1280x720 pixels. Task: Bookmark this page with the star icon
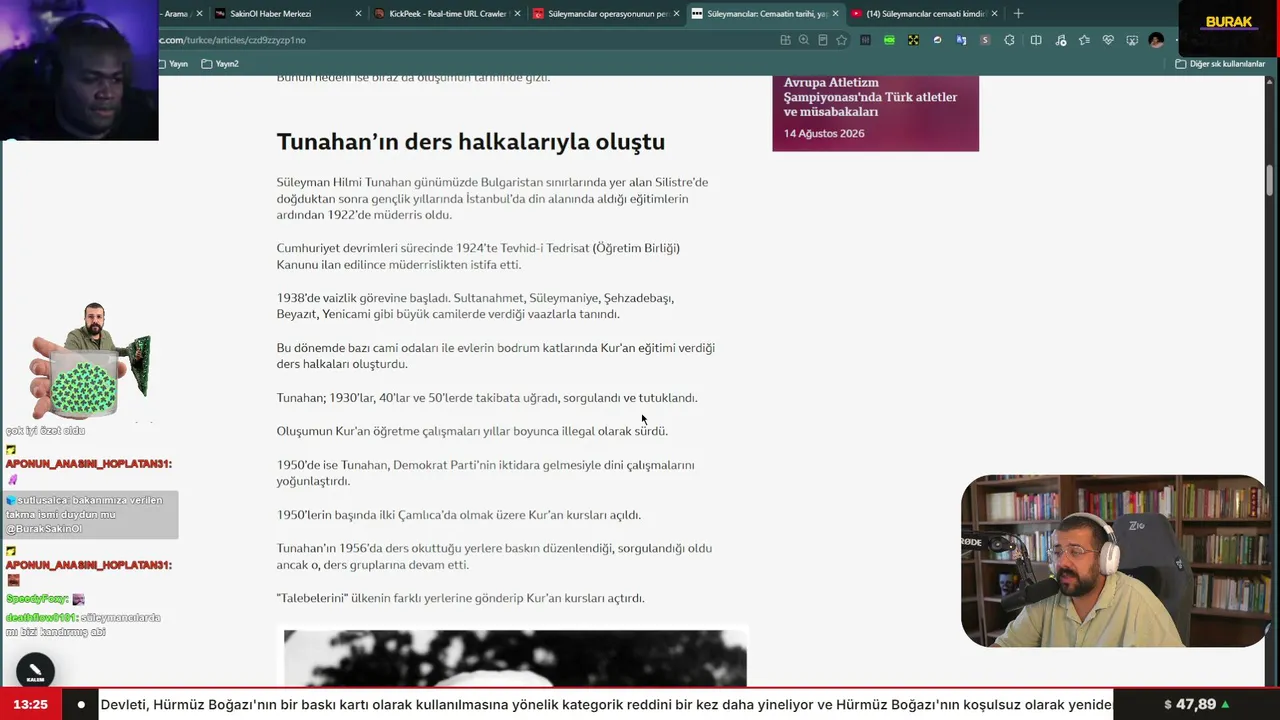[842, 40]
